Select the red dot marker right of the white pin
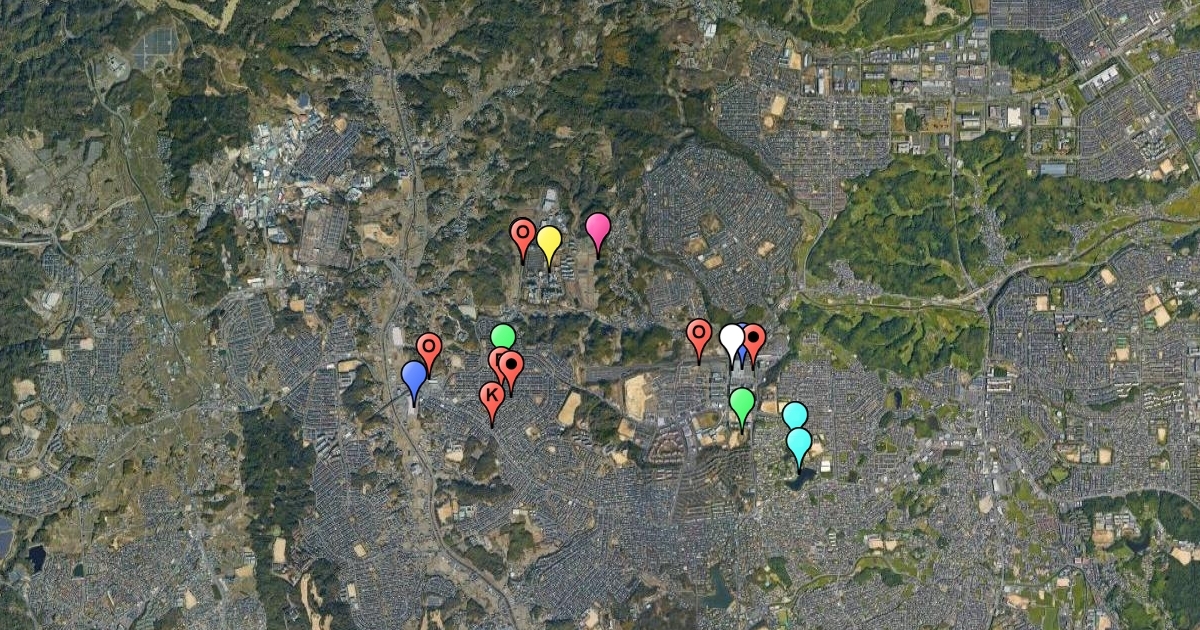Viewport: 1200px width, 630px height. [x=754, y=338]
